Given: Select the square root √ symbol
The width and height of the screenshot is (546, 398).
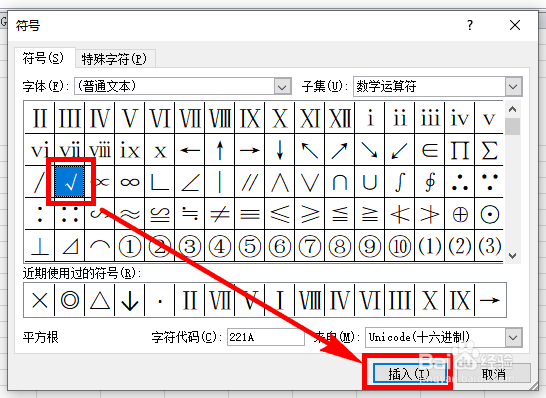Looking at the screenshot, I should (x=70, y=181).
